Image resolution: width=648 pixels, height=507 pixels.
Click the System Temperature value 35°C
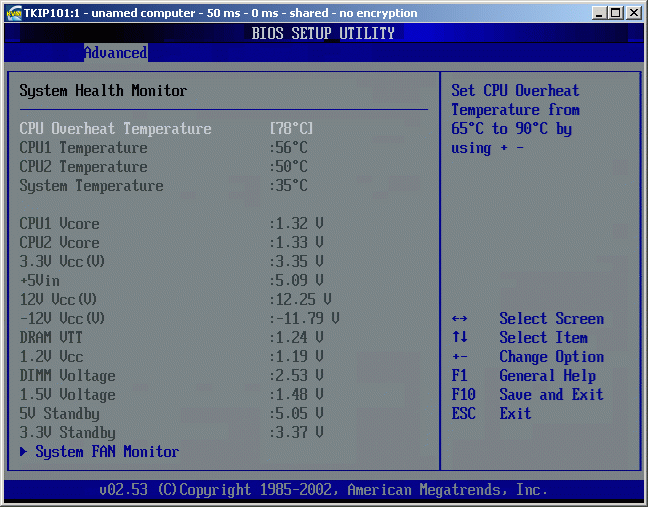(x=288, y=186)
